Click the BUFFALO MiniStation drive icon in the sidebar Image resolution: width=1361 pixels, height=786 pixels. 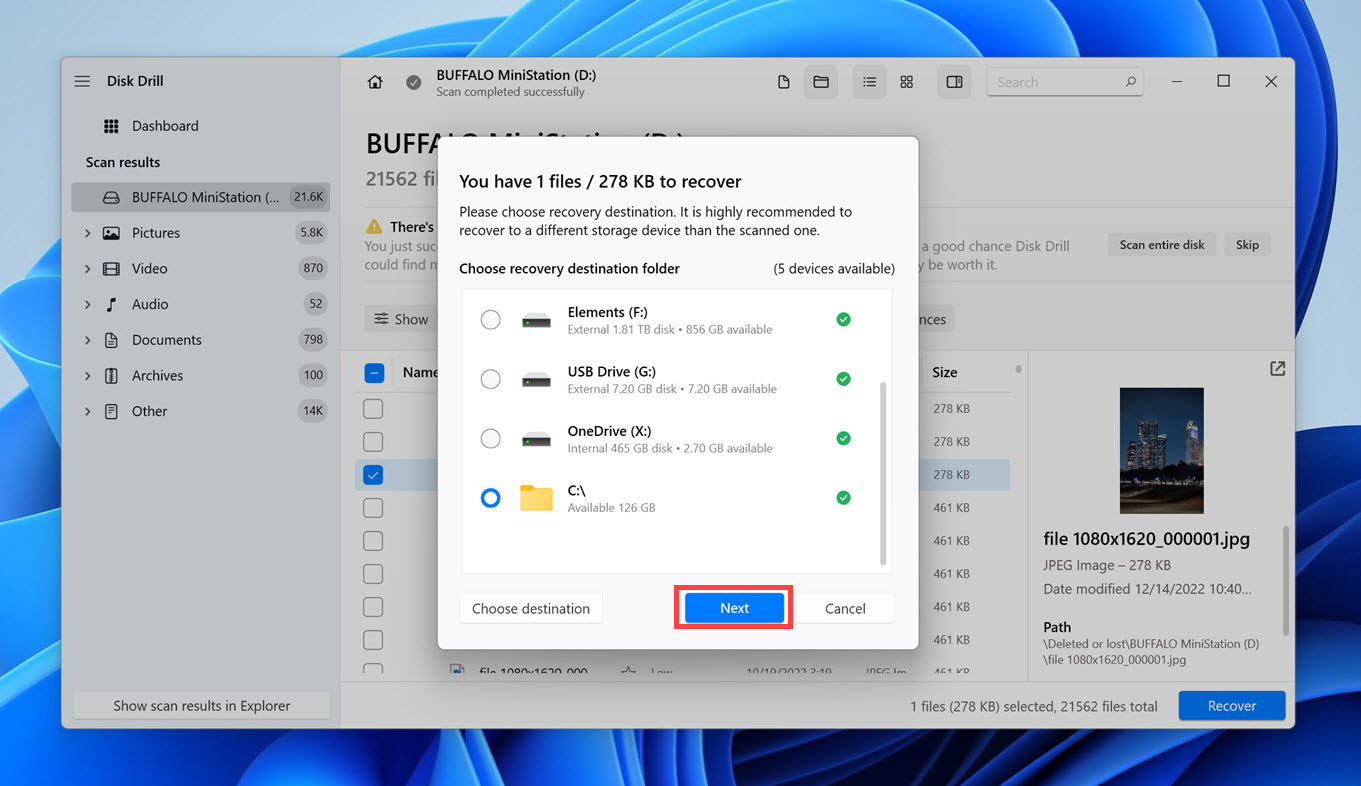(112, 197)
